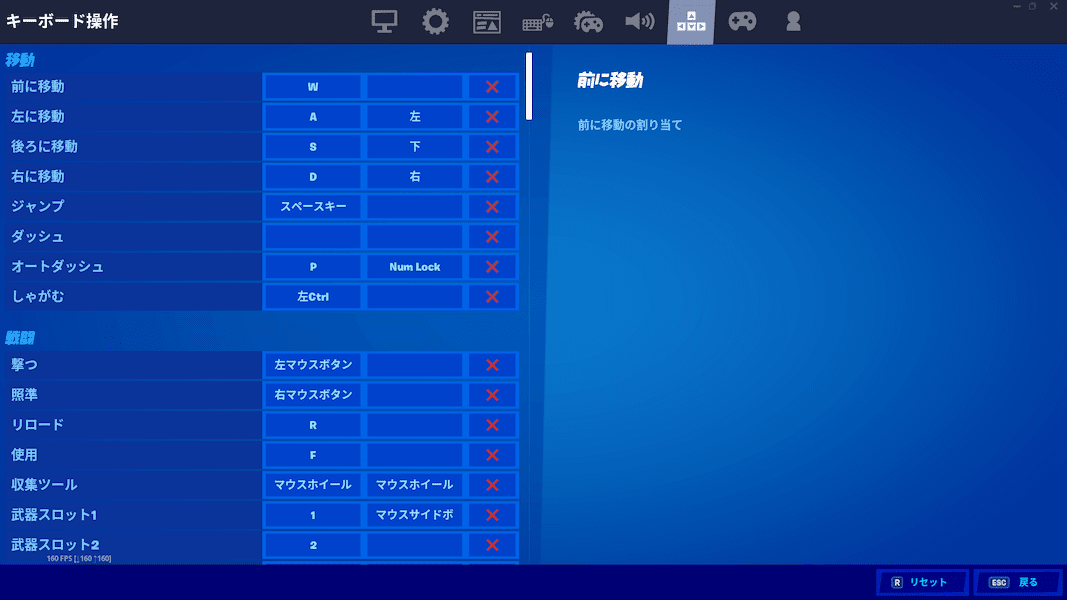Edit the 右 secondary key for 右に移動

(x=415, y=177)
